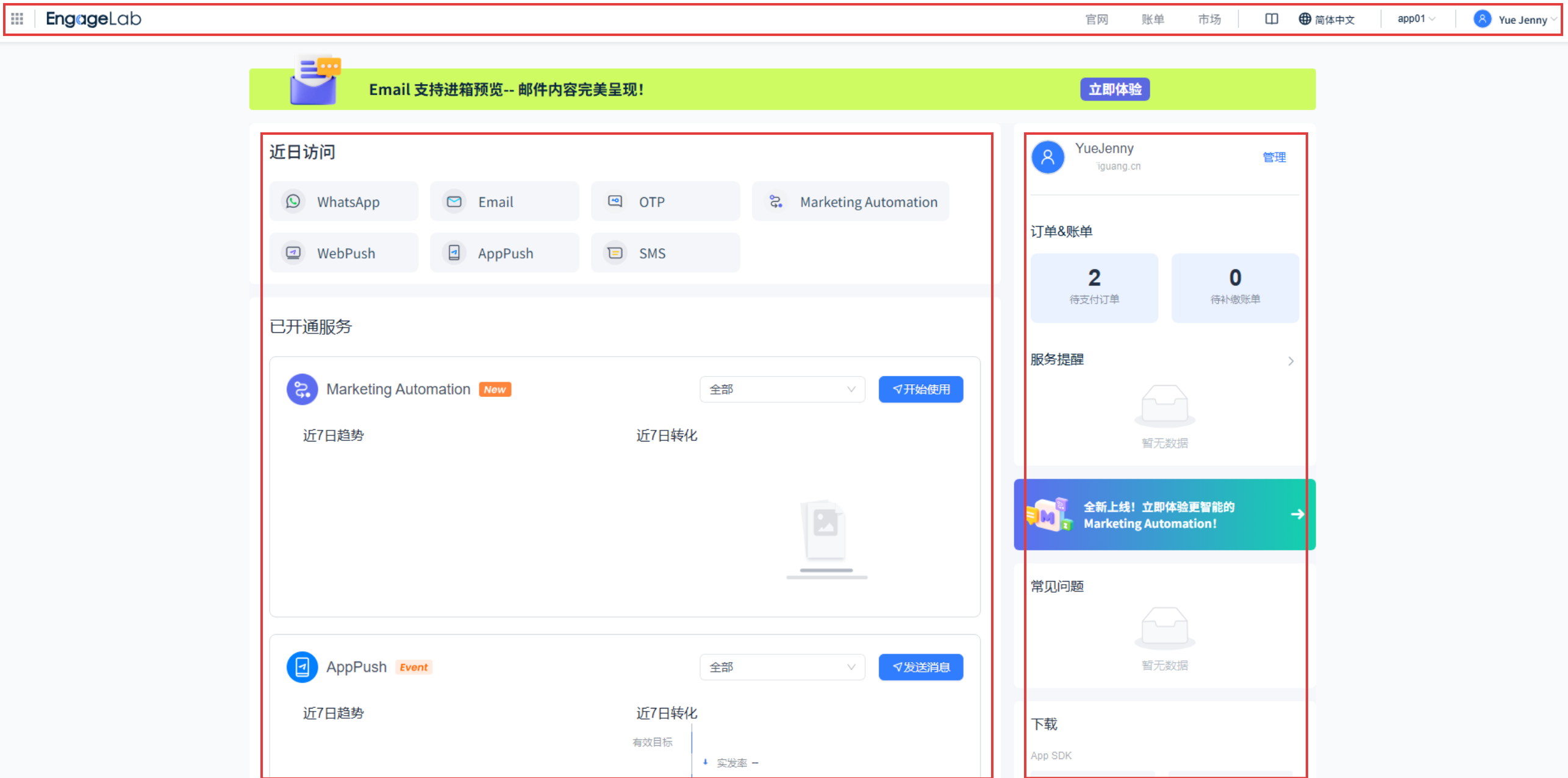Image resolution: width=1568 pixels, height=778 pixels.
Task: Click the Email envelope icon in recent visits
Action: 454,201
